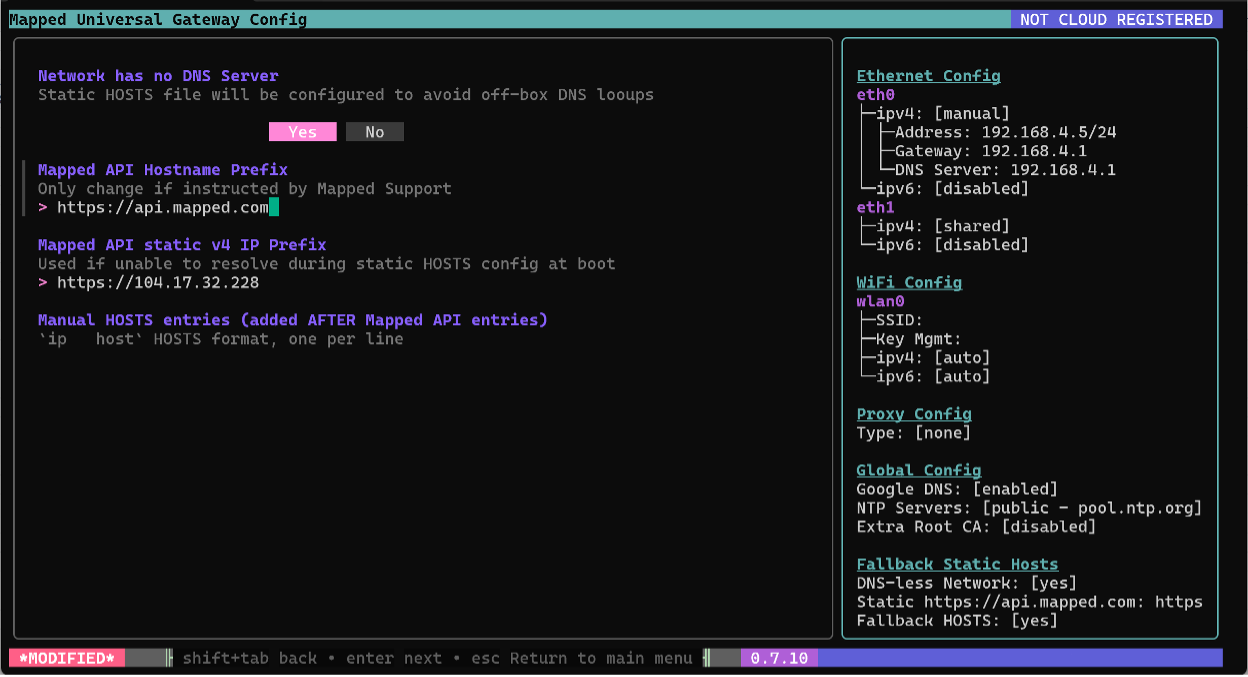The width and height of the screenshot is (1248, 677).
Task: Click the proxy 'Type: [none]' value
Action: click(x=914, y=433)
